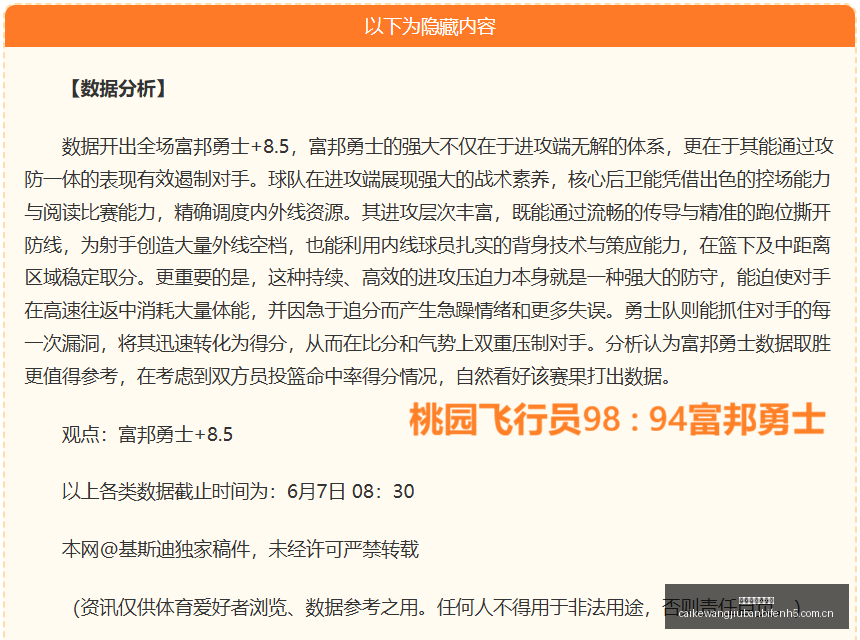This screenshot has height=640, width=860.
Task: Click the line starting 数据开出全场富邦勇士+8.5
Action: pos(448,146)
